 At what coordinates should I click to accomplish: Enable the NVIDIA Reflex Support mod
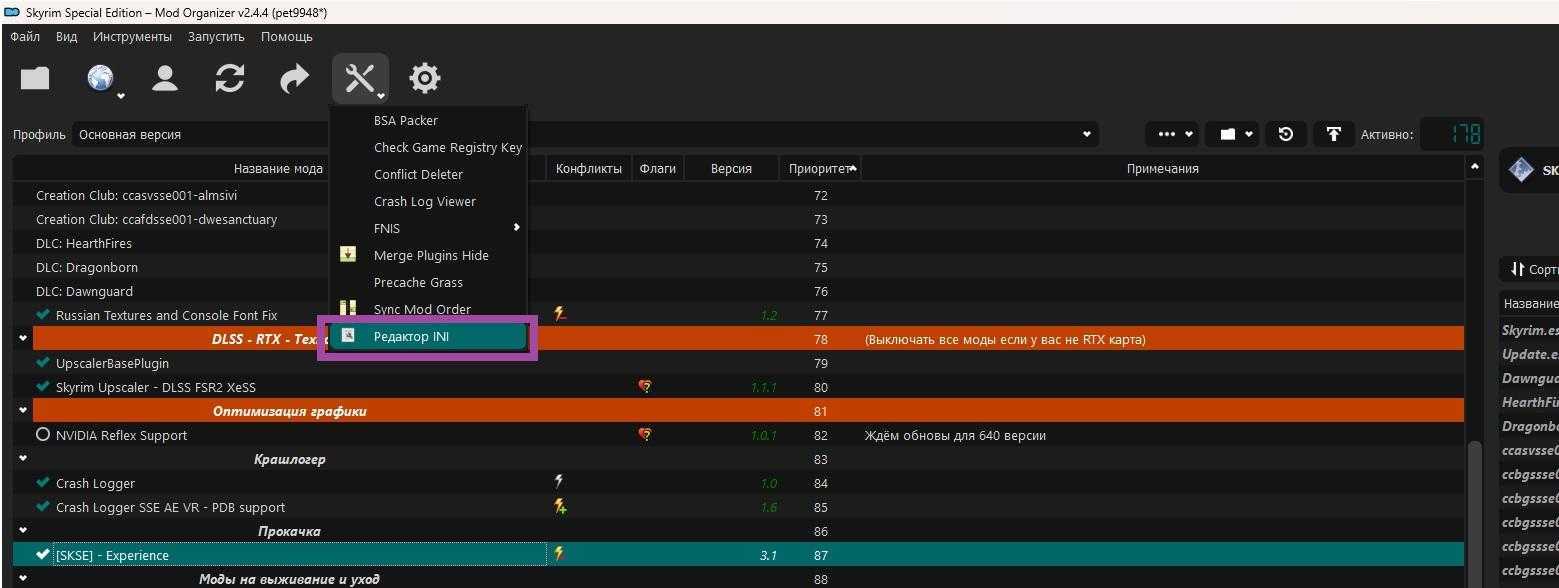coord(43,435)
